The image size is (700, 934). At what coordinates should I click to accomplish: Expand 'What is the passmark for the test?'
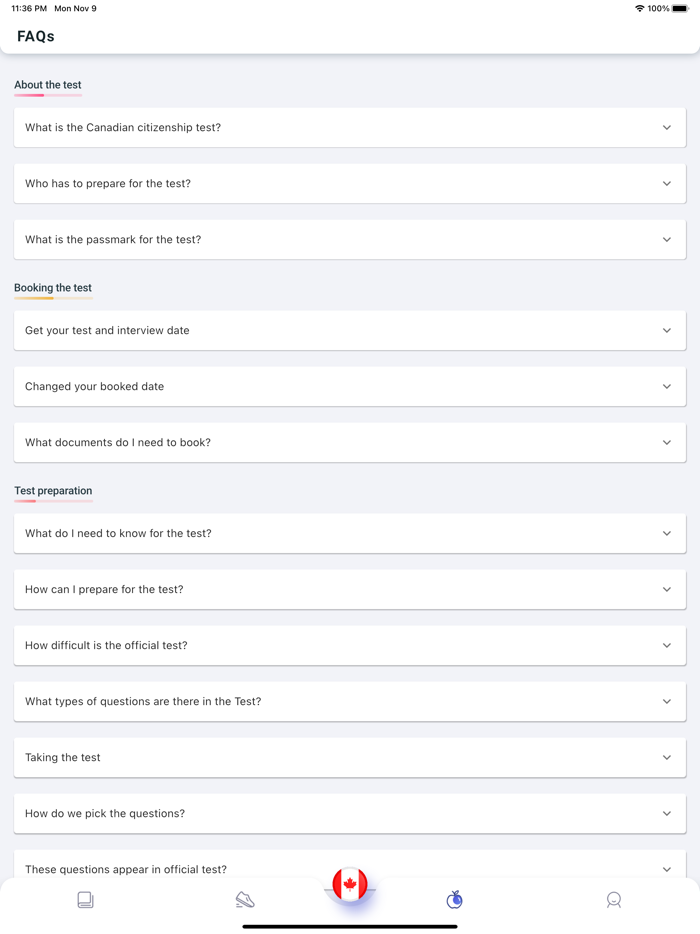pos(350,239)
